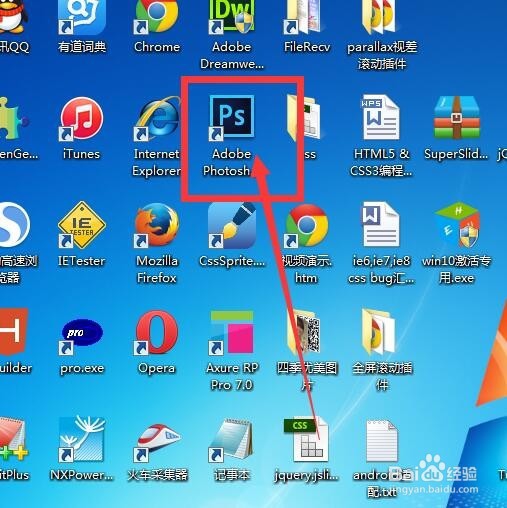Click the "FileRecv" label text
Screen dimensions: 507x508
click(x=307, y=47)
